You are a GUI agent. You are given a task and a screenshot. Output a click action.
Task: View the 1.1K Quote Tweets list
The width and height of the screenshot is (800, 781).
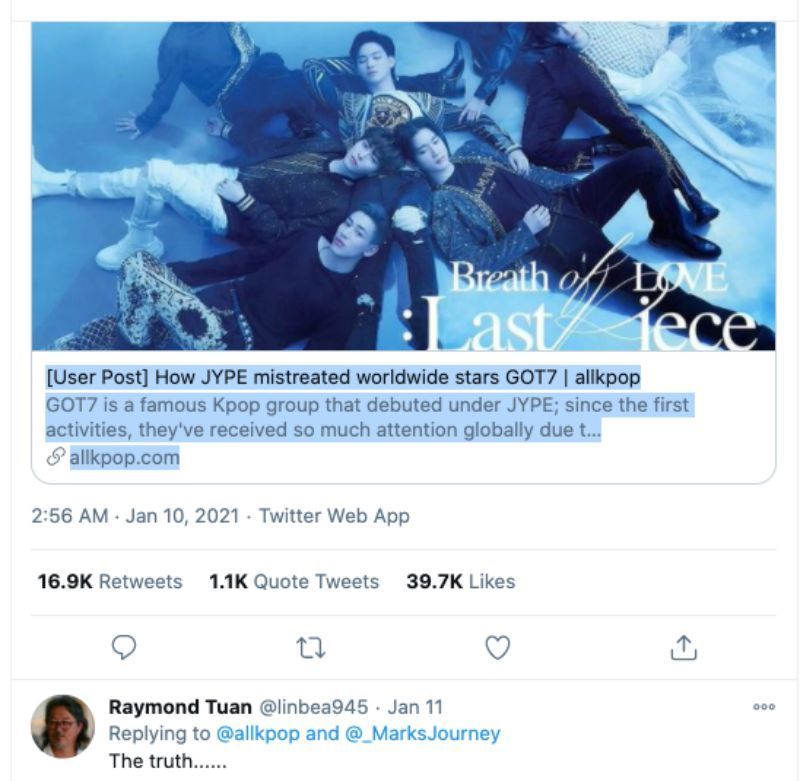294,581
